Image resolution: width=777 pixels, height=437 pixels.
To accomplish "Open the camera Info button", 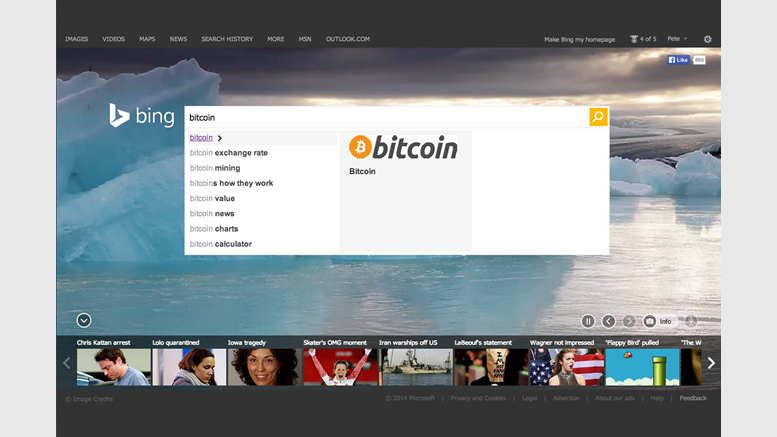I will [657, 322].
